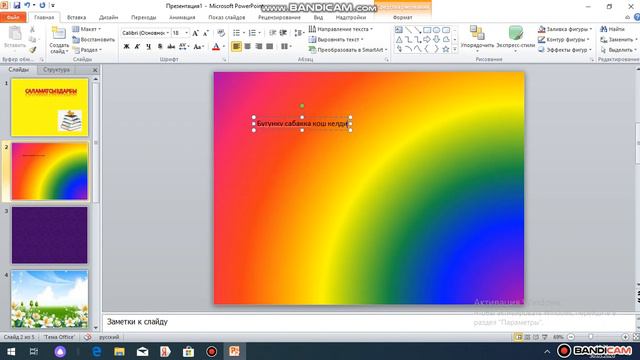640x360 pixels.
Task: Convert text with Преобразовать в SmartArt
Action: [348, 50]
